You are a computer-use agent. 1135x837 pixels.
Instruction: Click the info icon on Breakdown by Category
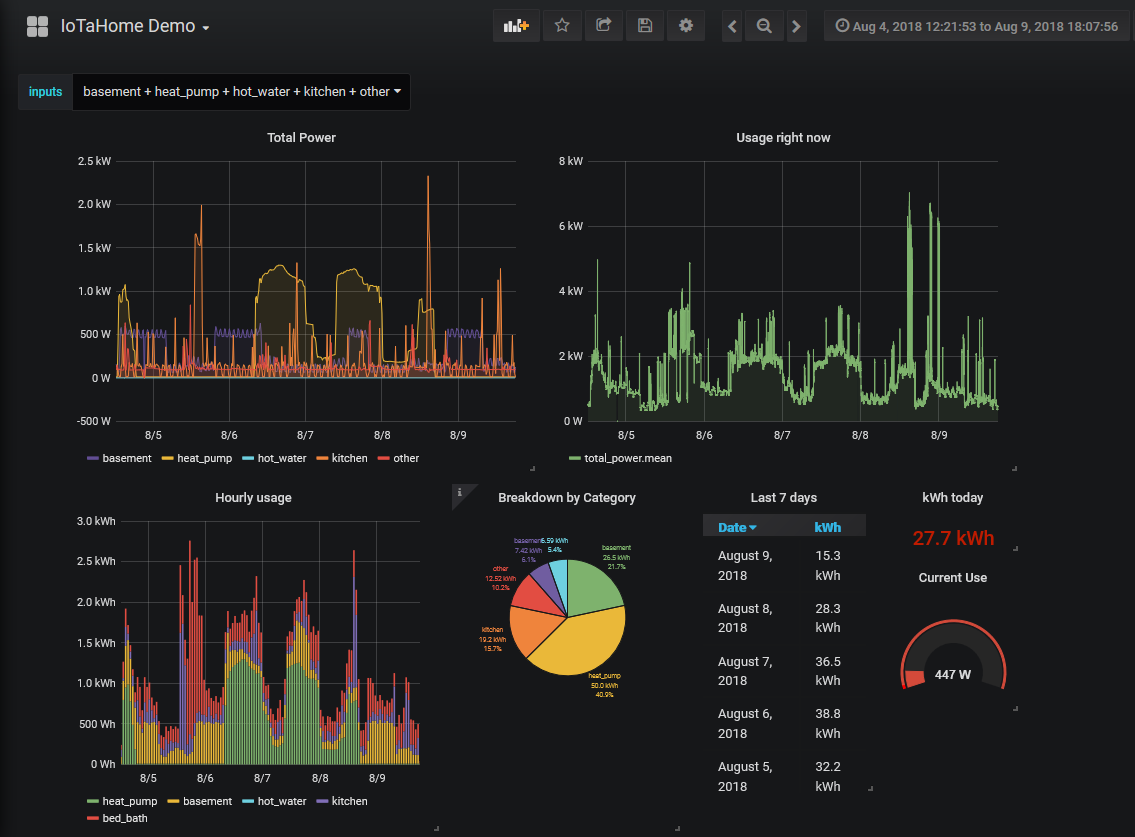coord(461,494)
